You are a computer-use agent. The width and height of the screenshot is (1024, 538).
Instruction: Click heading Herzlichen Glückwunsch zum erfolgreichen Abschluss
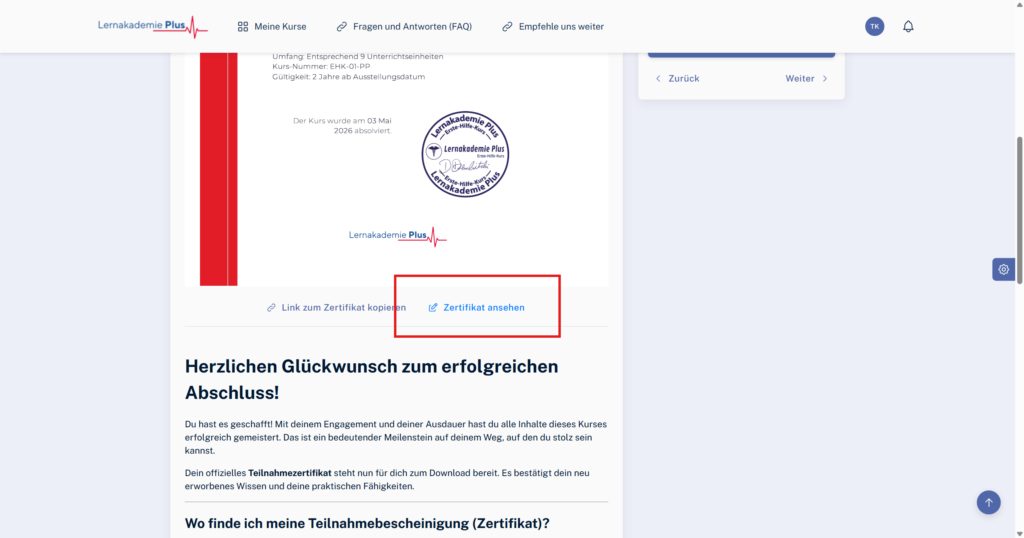[x=372, y=379]
